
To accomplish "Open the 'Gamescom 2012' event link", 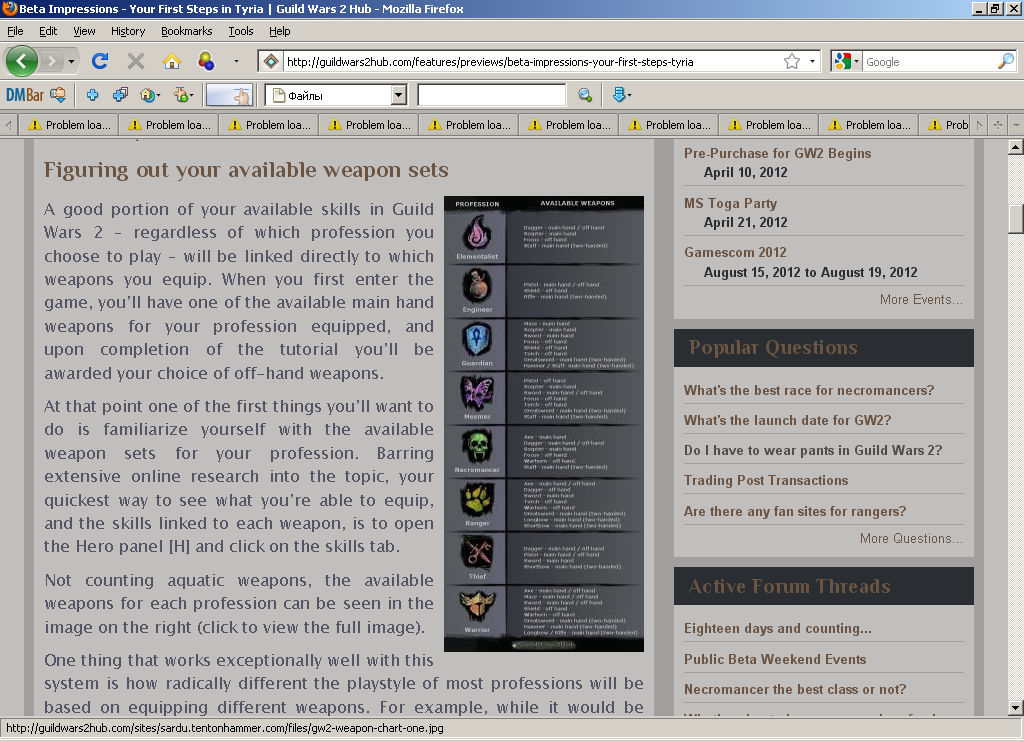I will tap(735, 252).
